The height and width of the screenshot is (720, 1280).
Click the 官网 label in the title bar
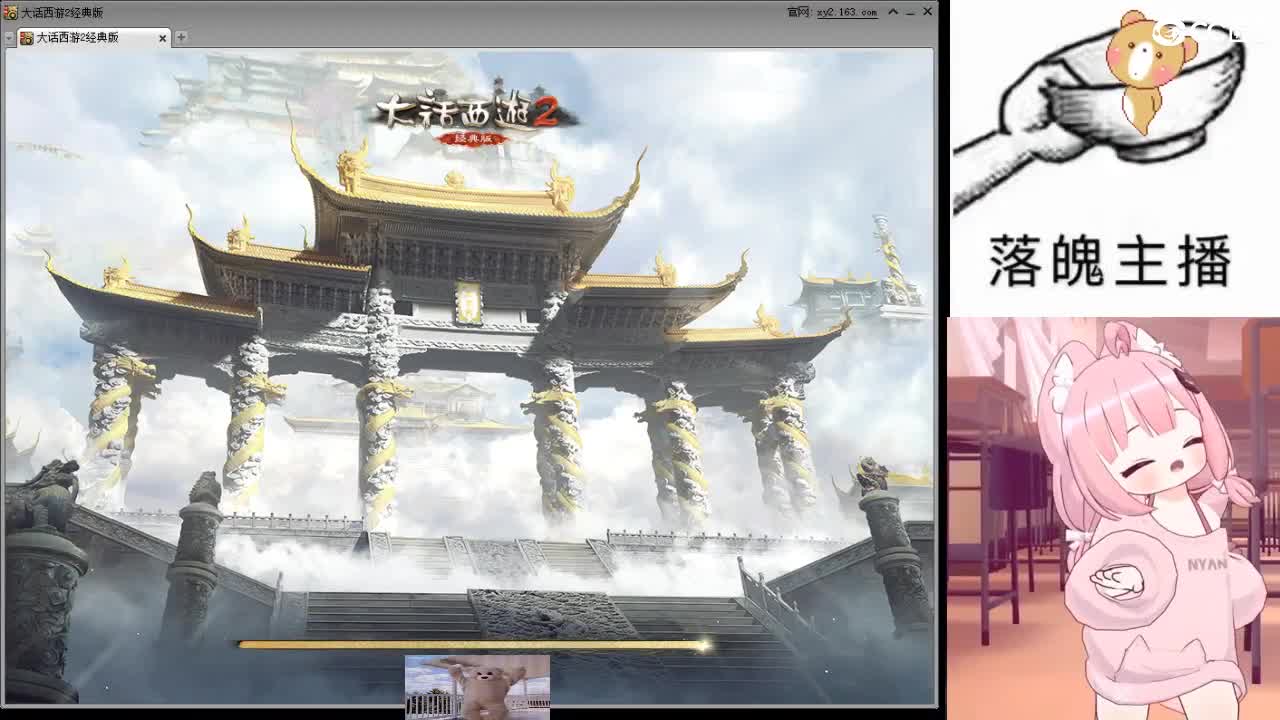[799, 12]
